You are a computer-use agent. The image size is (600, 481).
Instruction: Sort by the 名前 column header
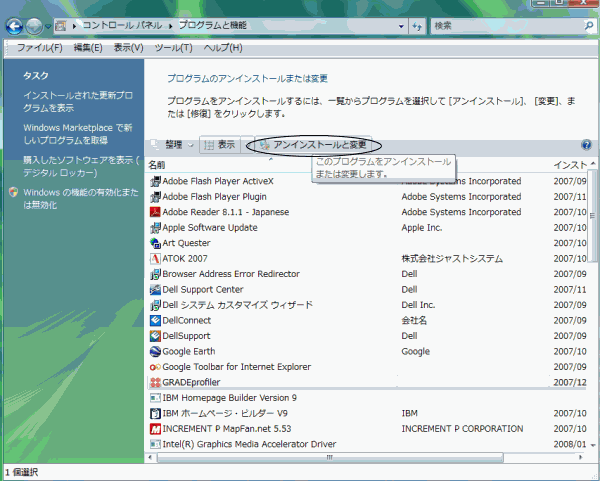click(157, 165)
